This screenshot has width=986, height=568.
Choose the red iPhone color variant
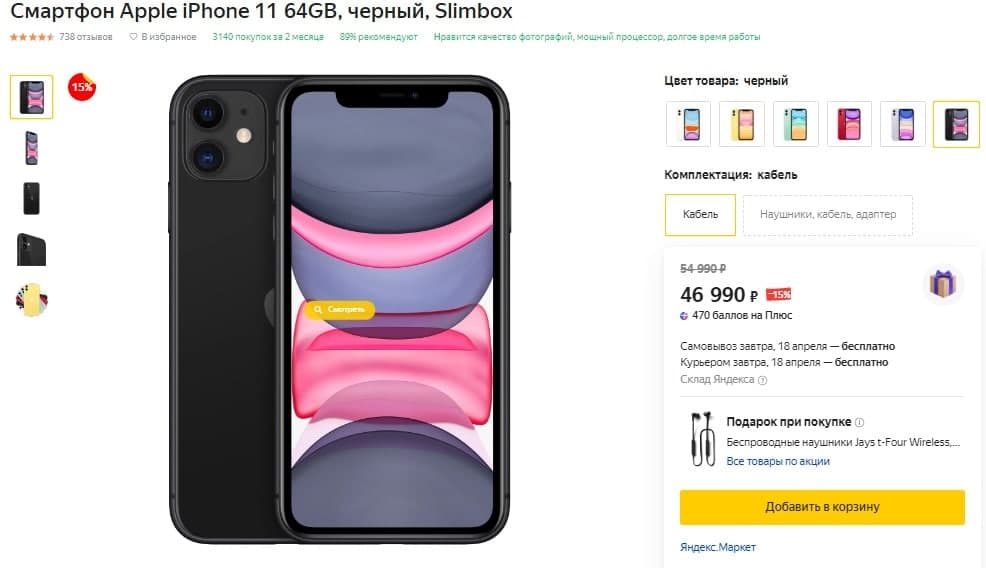point(849,124)
